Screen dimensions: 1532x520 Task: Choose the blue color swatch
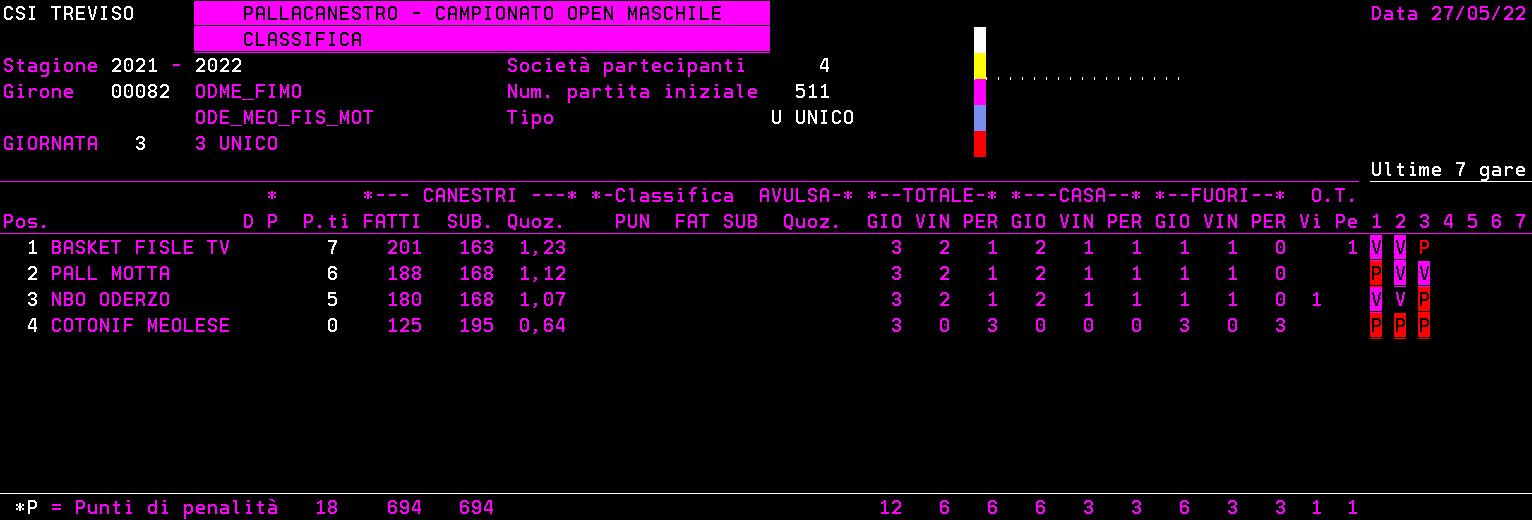[980, 118]
